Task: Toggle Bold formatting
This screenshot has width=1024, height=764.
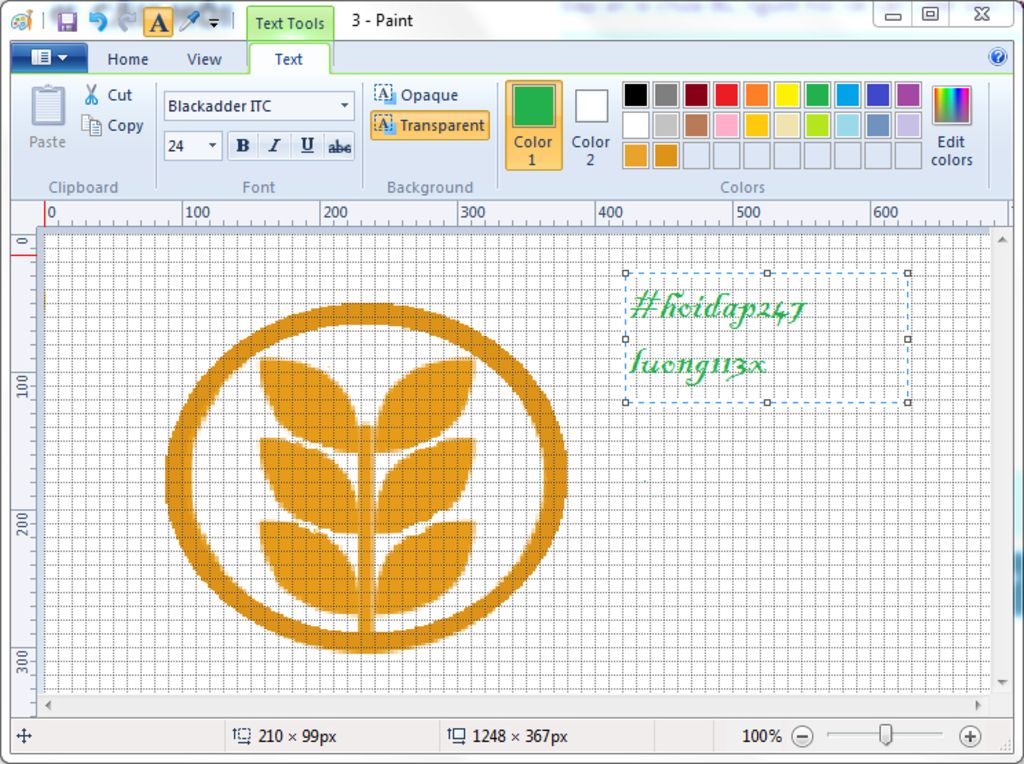Action: pos(243,146)
